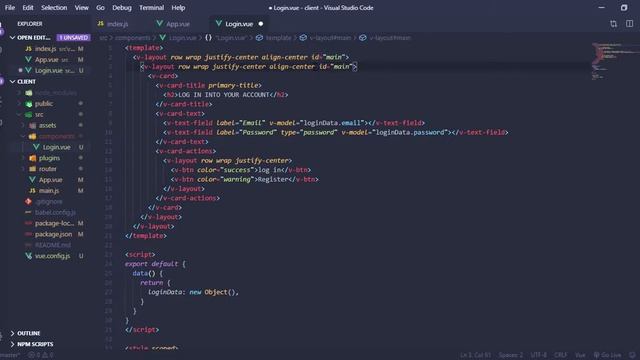Image resolution: width=640 pixels, height=360 pixels.
Task: Open Login.vue in Open Editors list
Action: click(x=49, y=71)
